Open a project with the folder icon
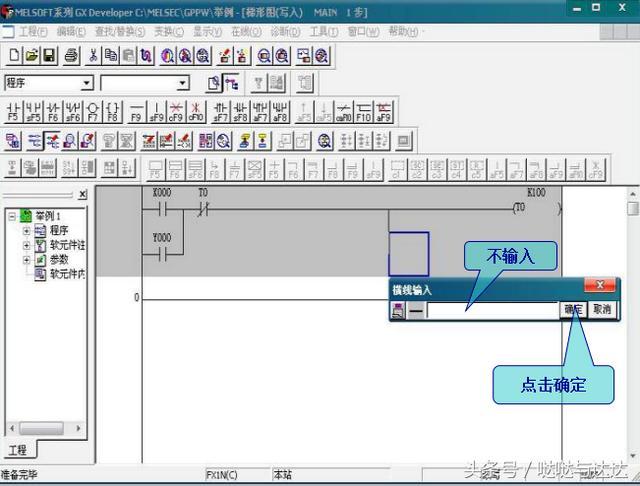Image resolution: width=640 pixels, height=486 pixels. 31,55
